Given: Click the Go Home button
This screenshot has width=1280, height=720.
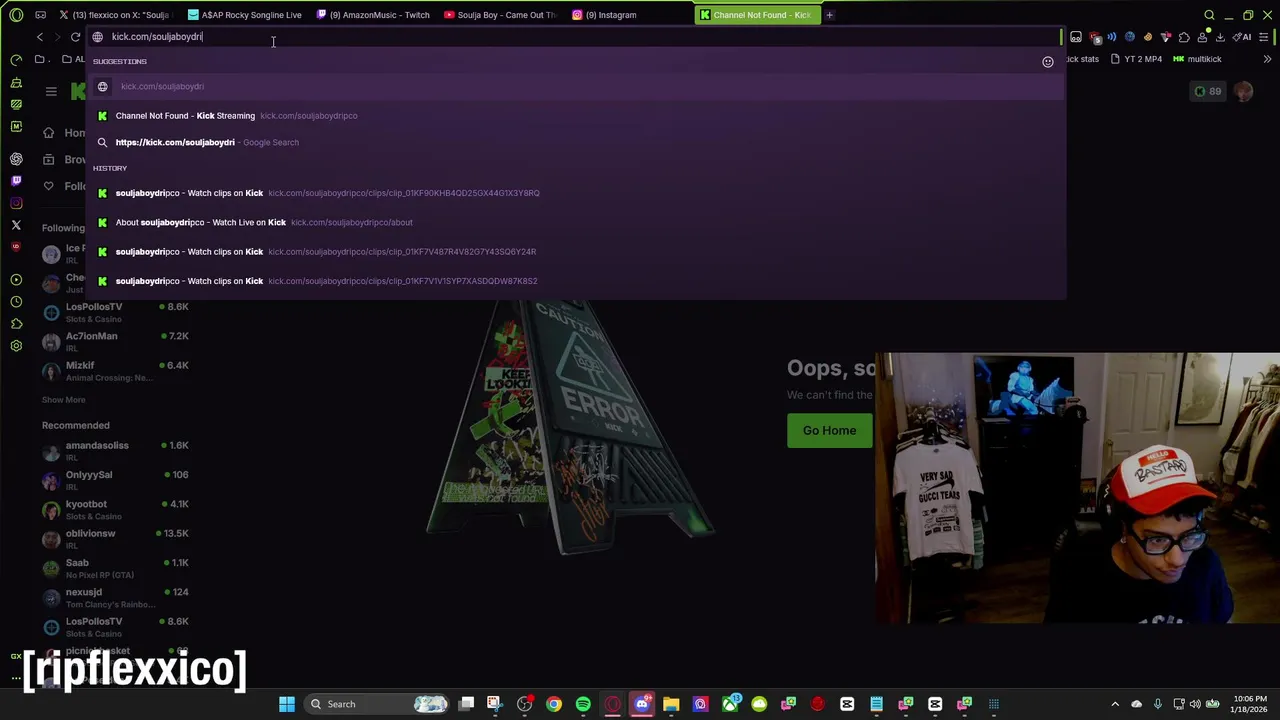Looking at the screenshot, I should [829, 431].
